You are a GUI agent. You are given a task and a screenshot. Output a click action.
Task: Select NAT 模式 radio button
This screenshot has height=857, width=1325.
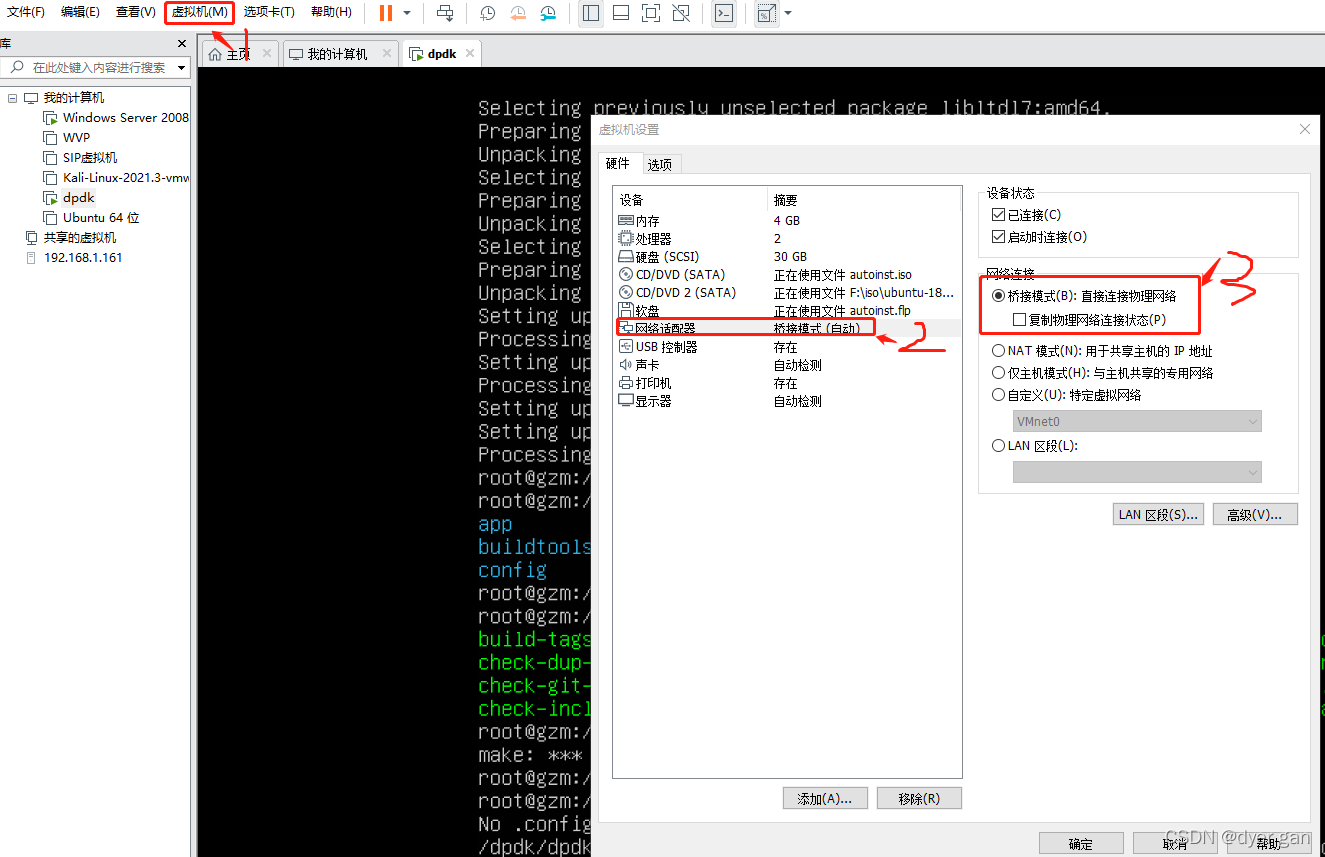click(998, 350)
